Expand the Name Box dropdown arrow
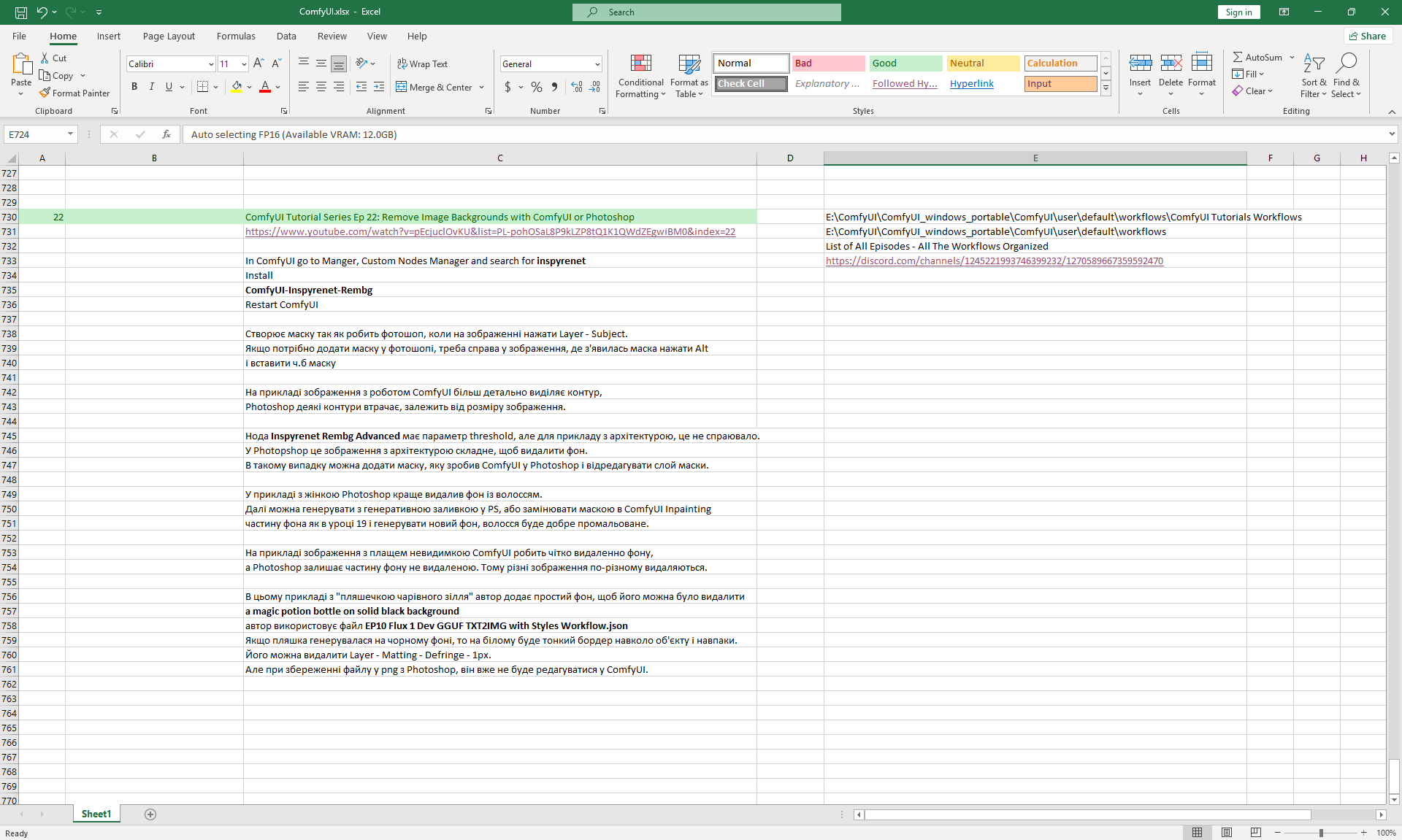1402x840 pixels. (70, 134)
